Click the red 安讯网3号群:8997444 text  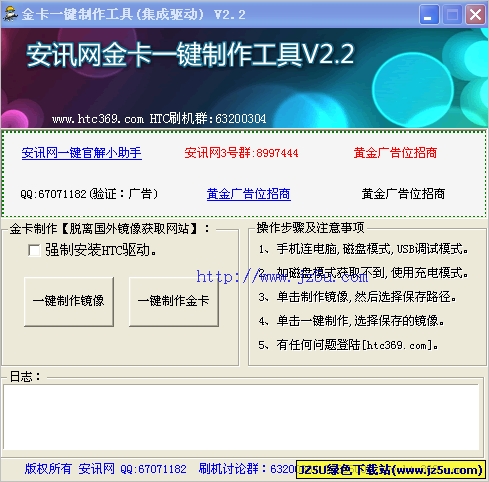(241, 153)
